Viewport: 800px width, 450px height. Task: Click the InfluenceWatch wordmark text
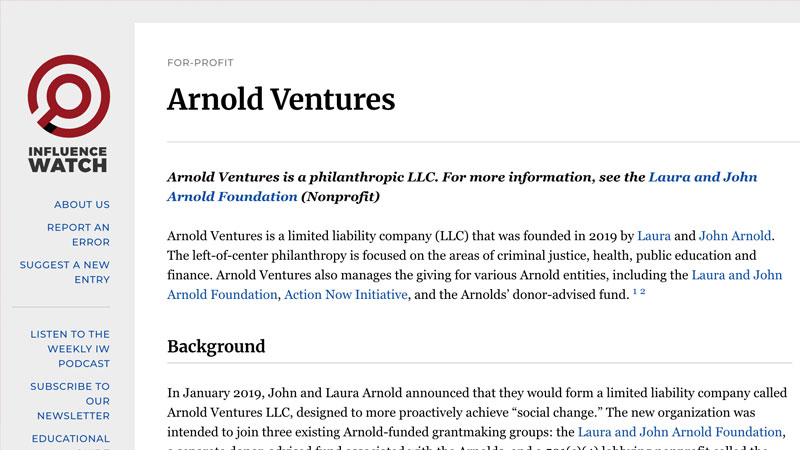point(67,159)
